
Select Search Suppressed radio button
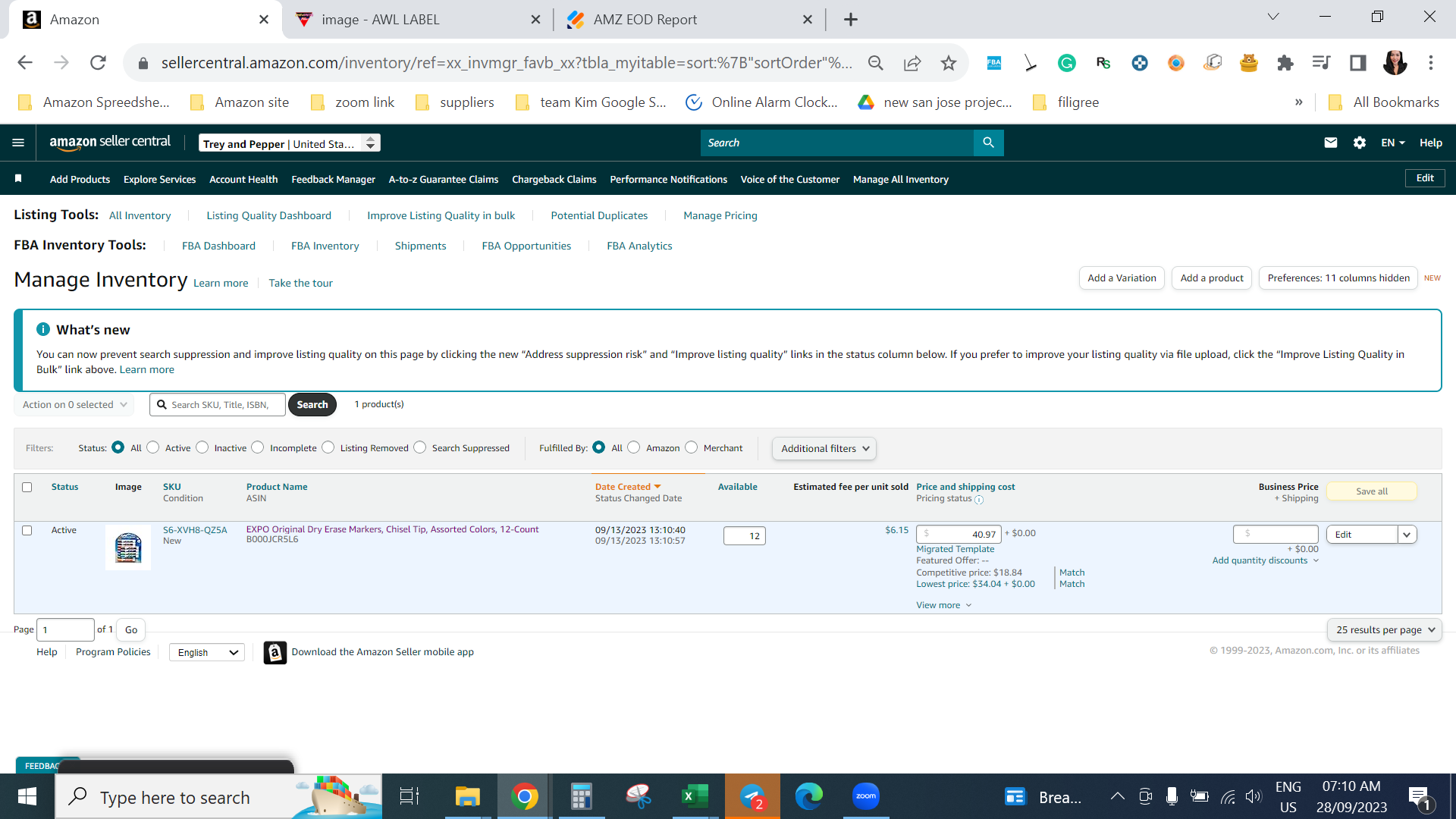click(x=420, y=447)
